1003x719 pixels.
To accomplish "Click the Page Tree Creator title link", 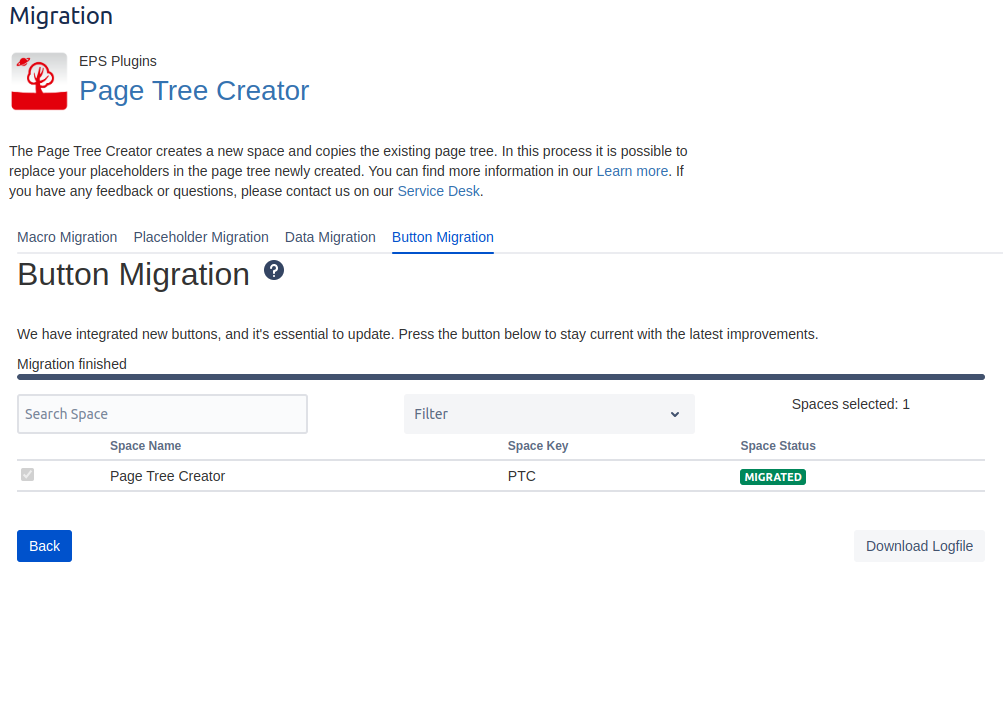I will click(x=194, y=91).
